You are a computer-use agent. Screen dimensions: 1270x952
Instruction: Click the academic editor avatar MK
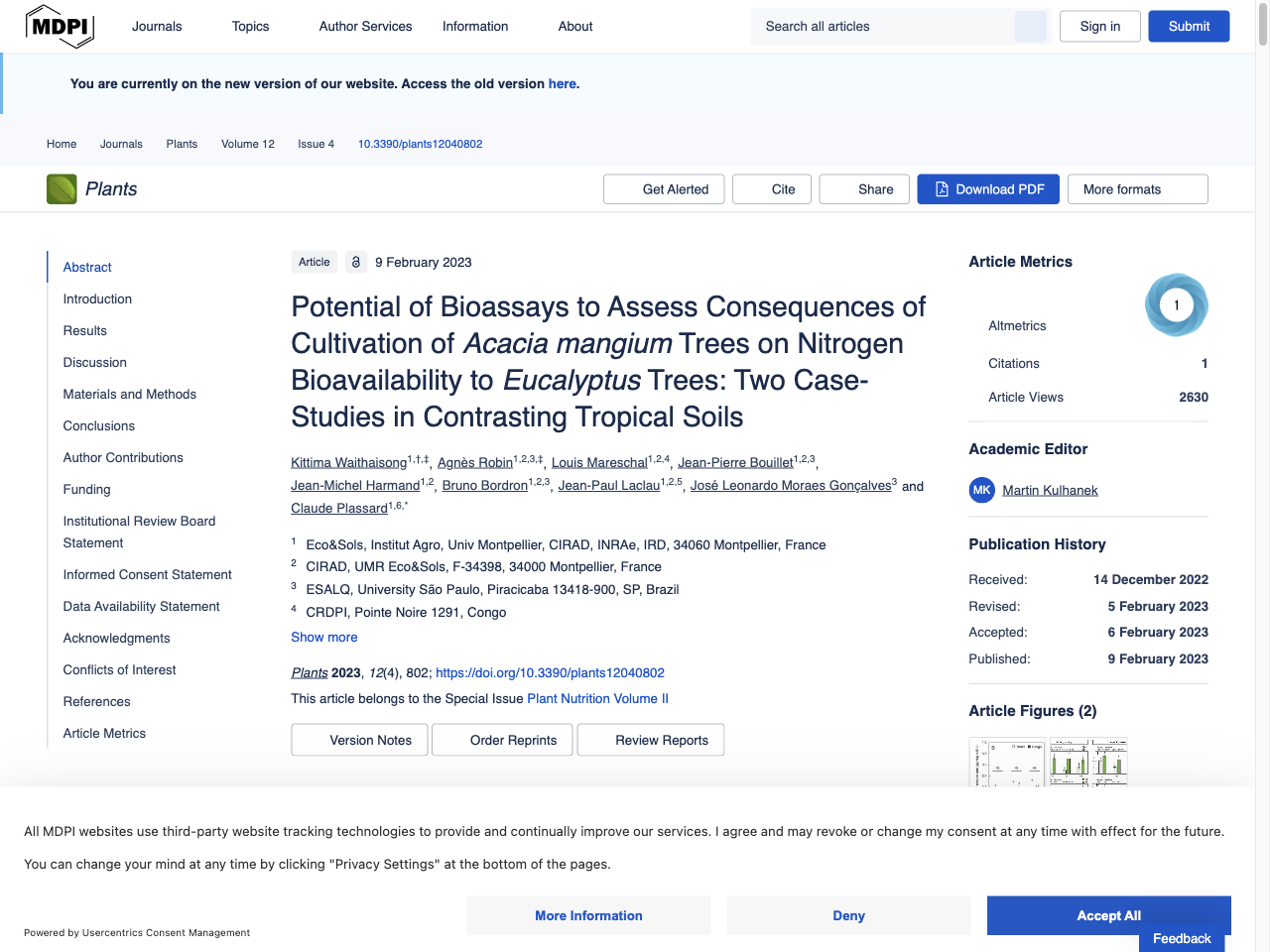point(981,490)
